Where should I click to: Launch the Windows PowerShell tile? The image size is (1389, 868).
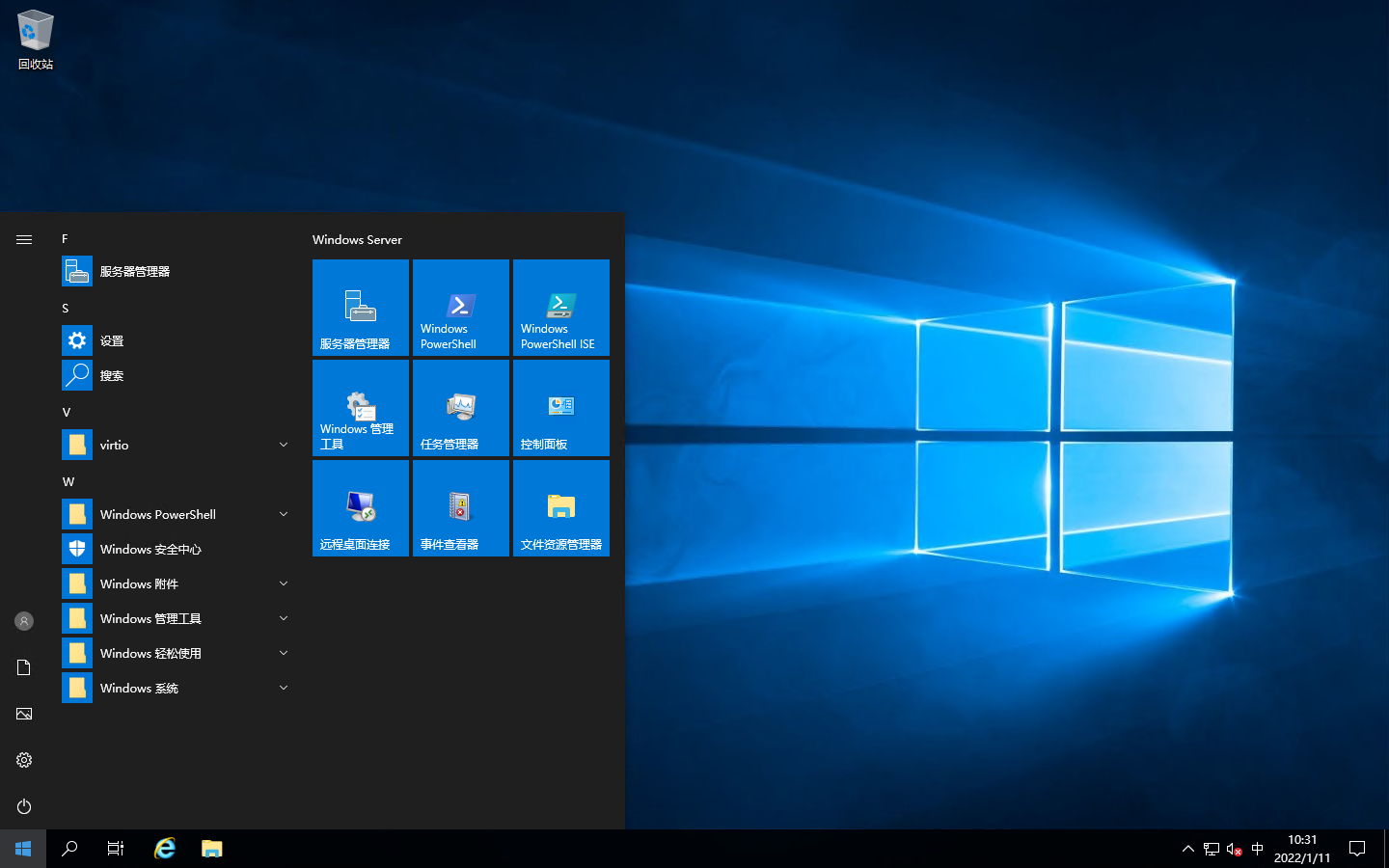(x=461, y=308)
